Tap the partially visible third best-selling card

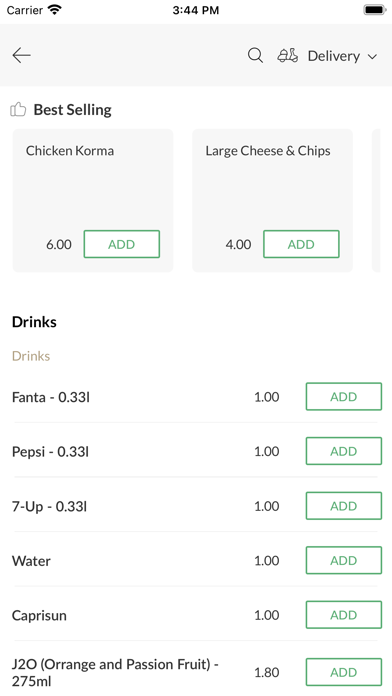376,201
